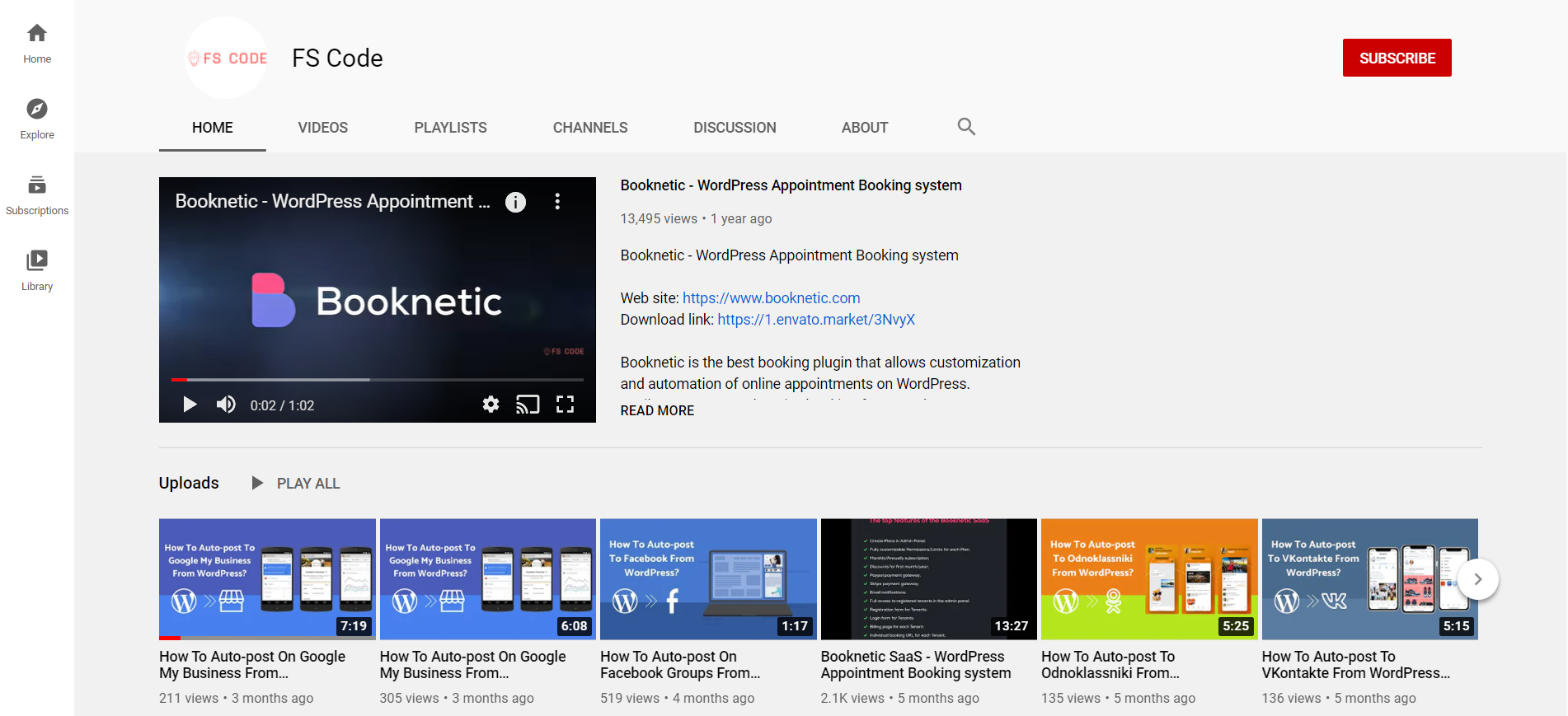The width and height of the screenshot is (1568, 716).
Task: Seek on the video progress bar
Action: 378,380
